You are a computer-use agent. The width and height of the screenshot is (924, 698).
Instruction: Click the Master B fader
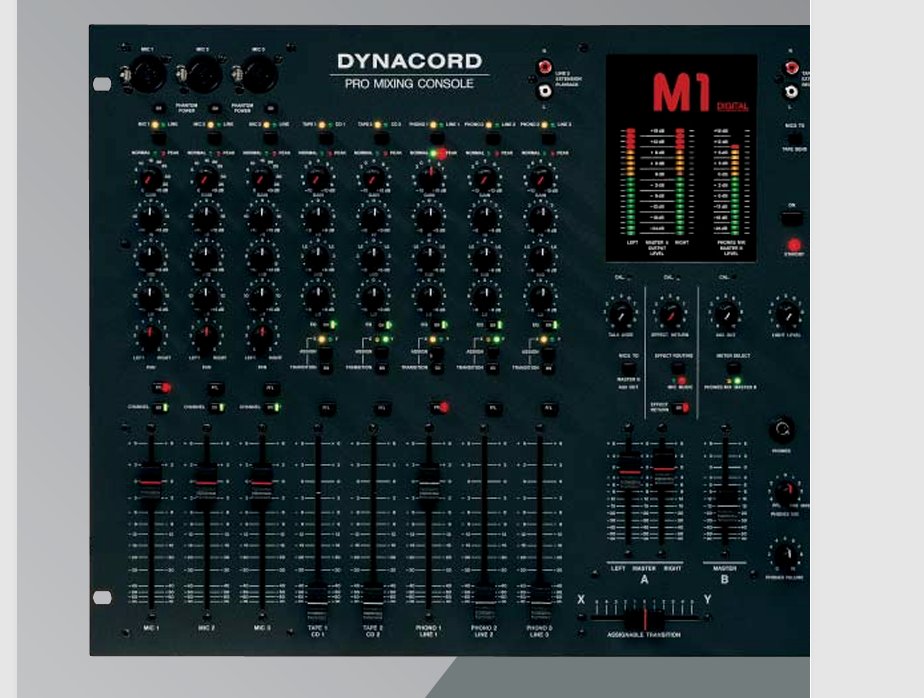tap(726, 508)
